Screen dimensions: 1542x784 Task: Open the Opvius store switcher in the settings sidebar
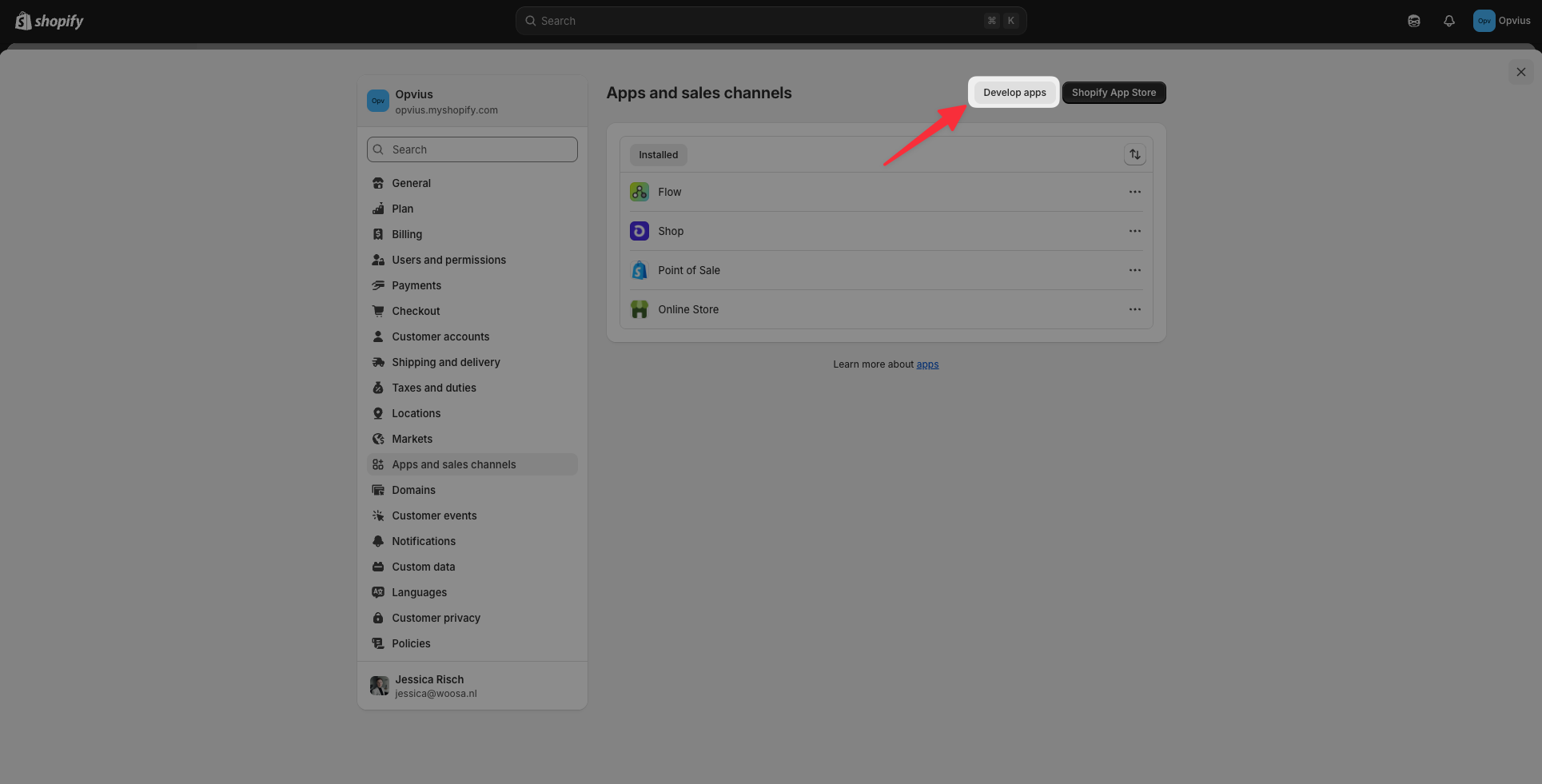tap(472, 101)
